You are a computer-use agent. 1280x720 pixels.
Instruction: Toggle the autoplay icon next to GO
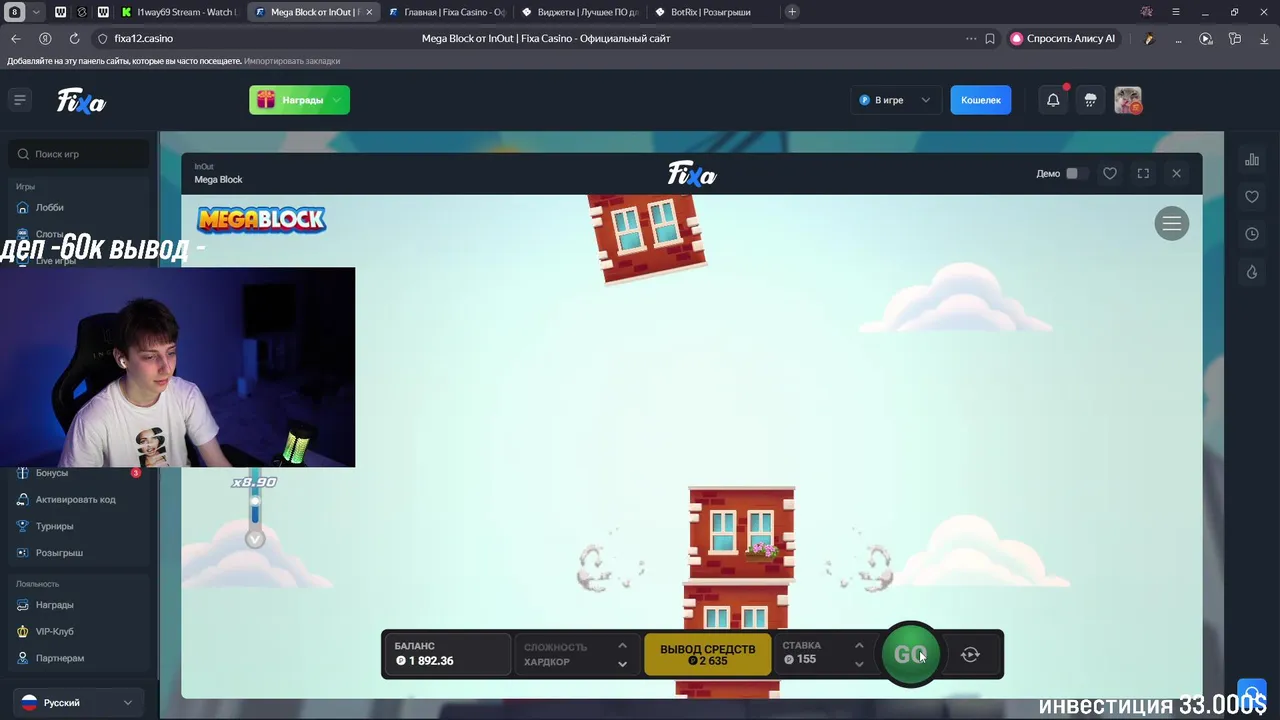click(970, 654)
